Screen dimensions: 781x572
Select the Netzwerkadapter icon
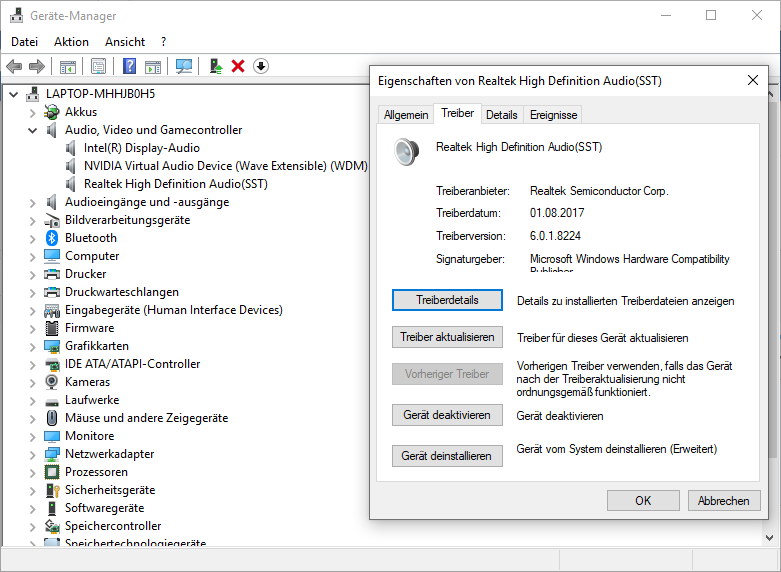click(52, 454)
